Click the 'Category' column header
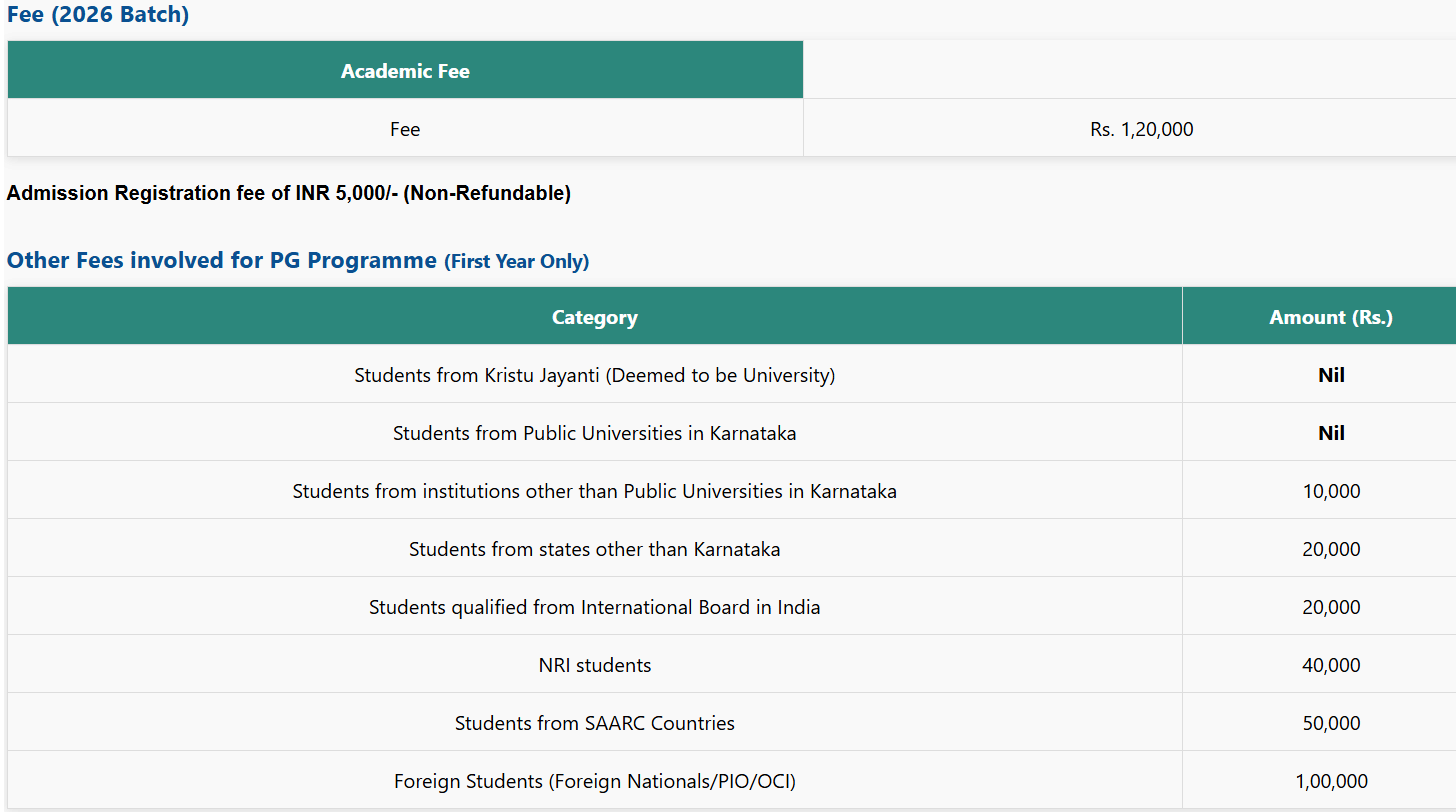1456x812 pixels. click(594, 317)
